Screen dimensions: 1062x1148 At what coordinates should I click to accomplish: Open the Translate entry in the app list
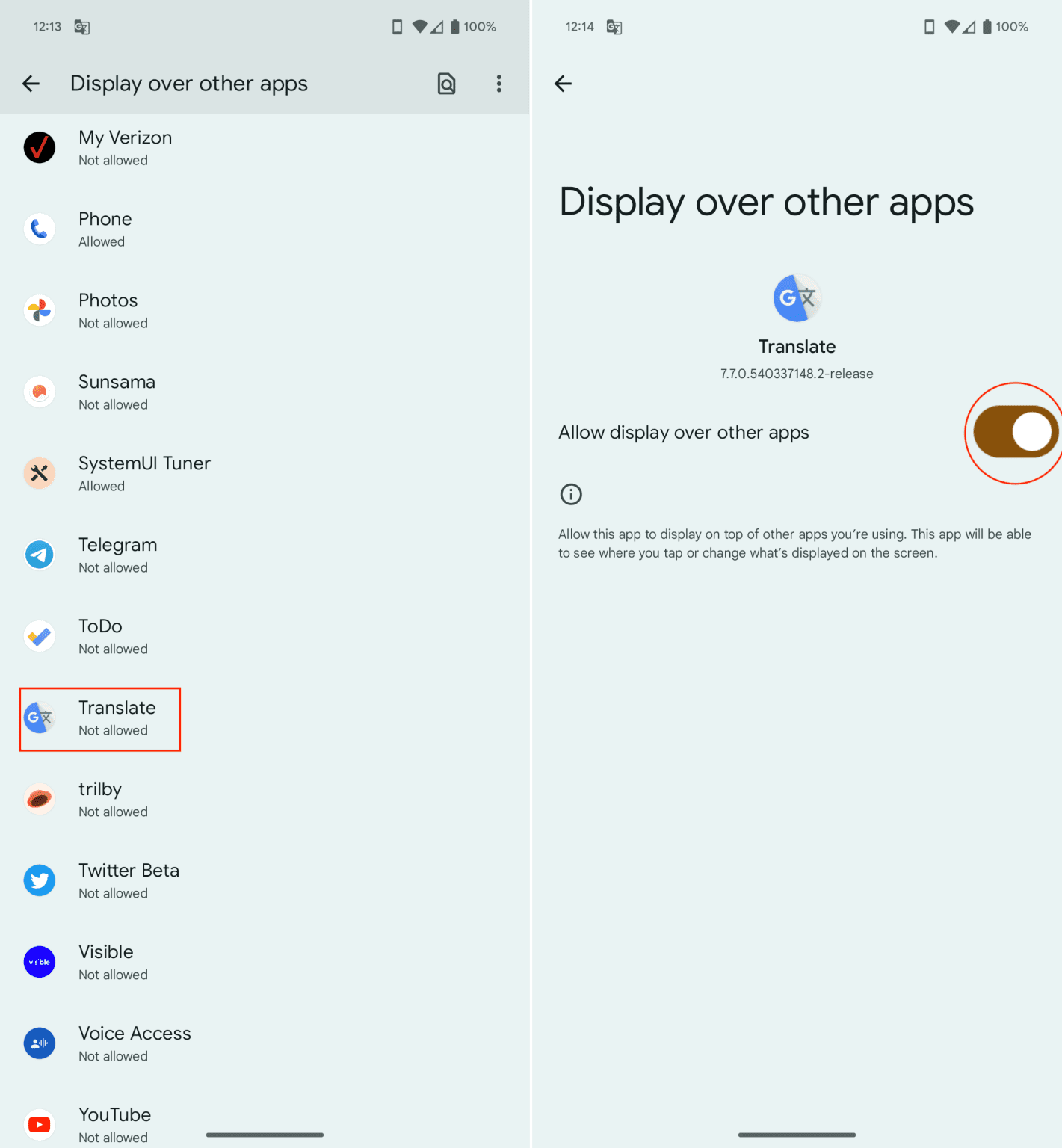pos(117,717)
